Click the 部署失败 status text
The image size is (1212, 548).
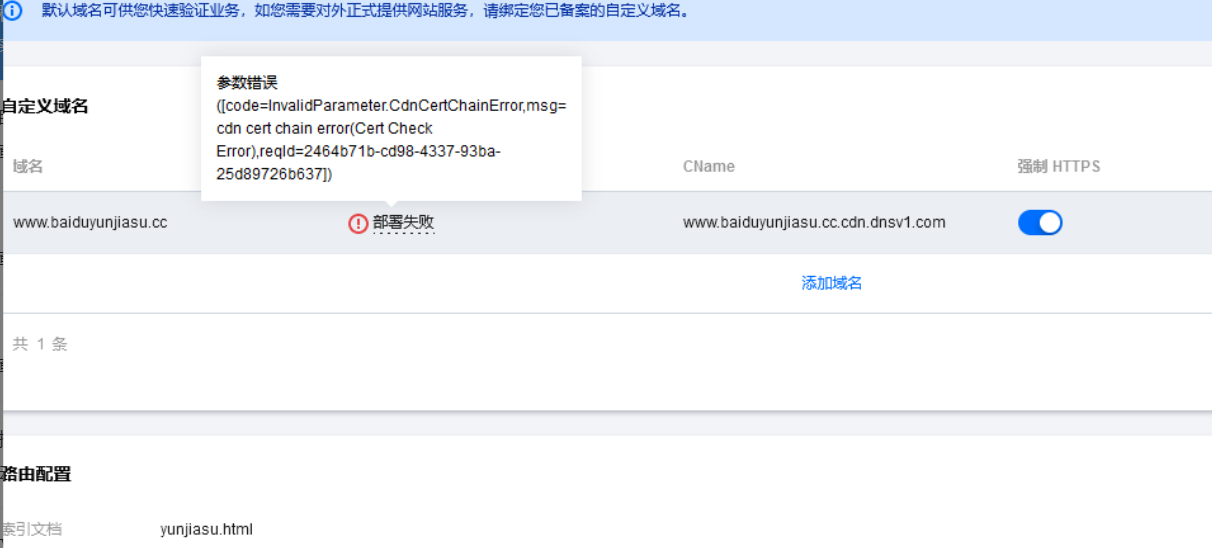tap(404, 223)
